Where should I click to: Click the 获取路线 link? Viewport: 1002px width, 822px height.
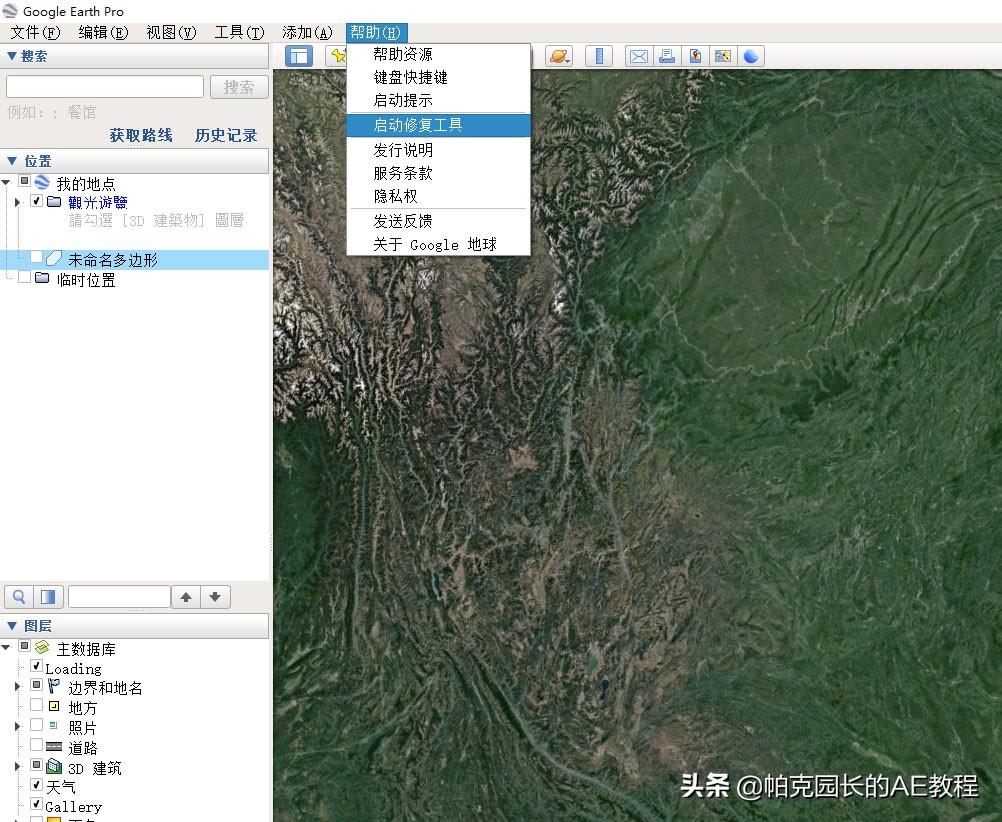point(141,135)
